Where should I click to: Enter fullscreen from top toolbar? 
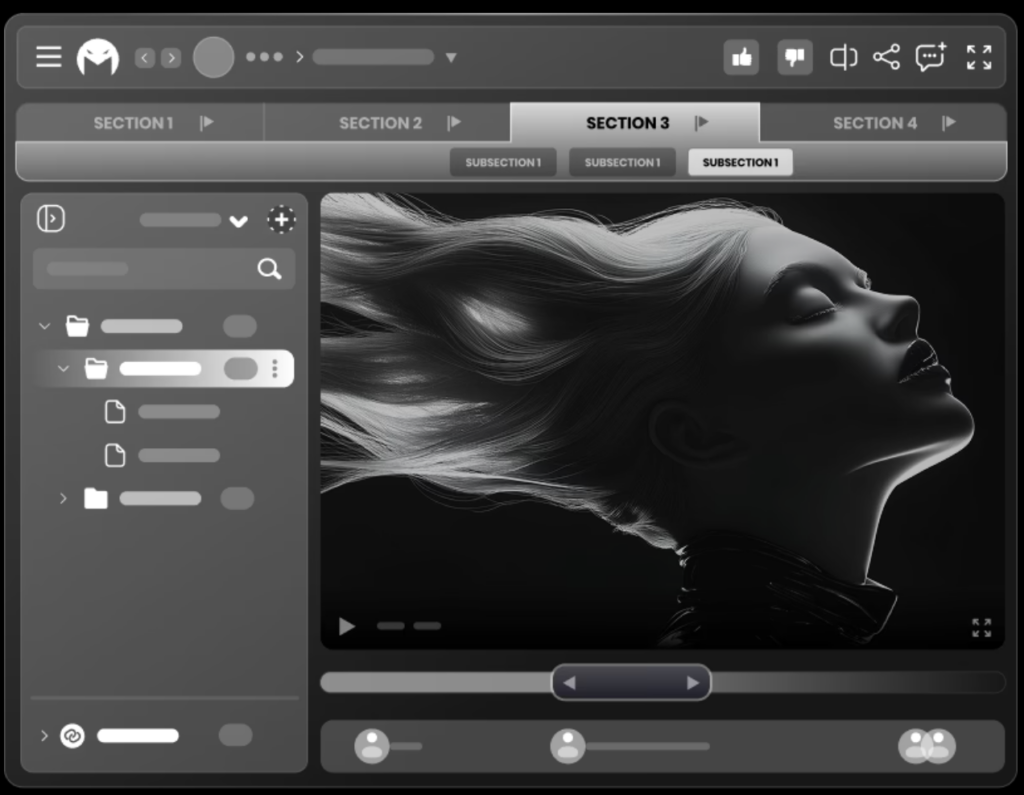979,57
